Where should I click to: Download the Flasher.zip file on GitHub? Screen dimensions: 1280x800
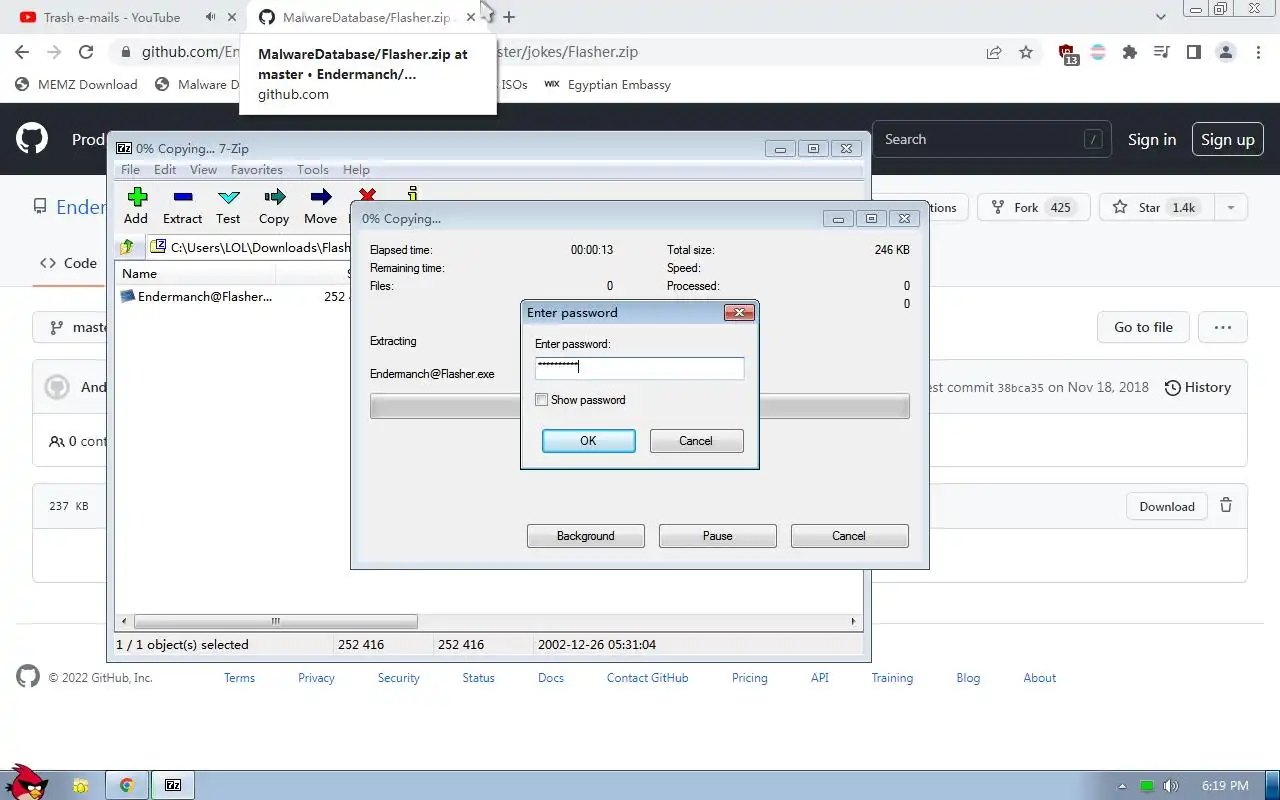click(1167, 507)
